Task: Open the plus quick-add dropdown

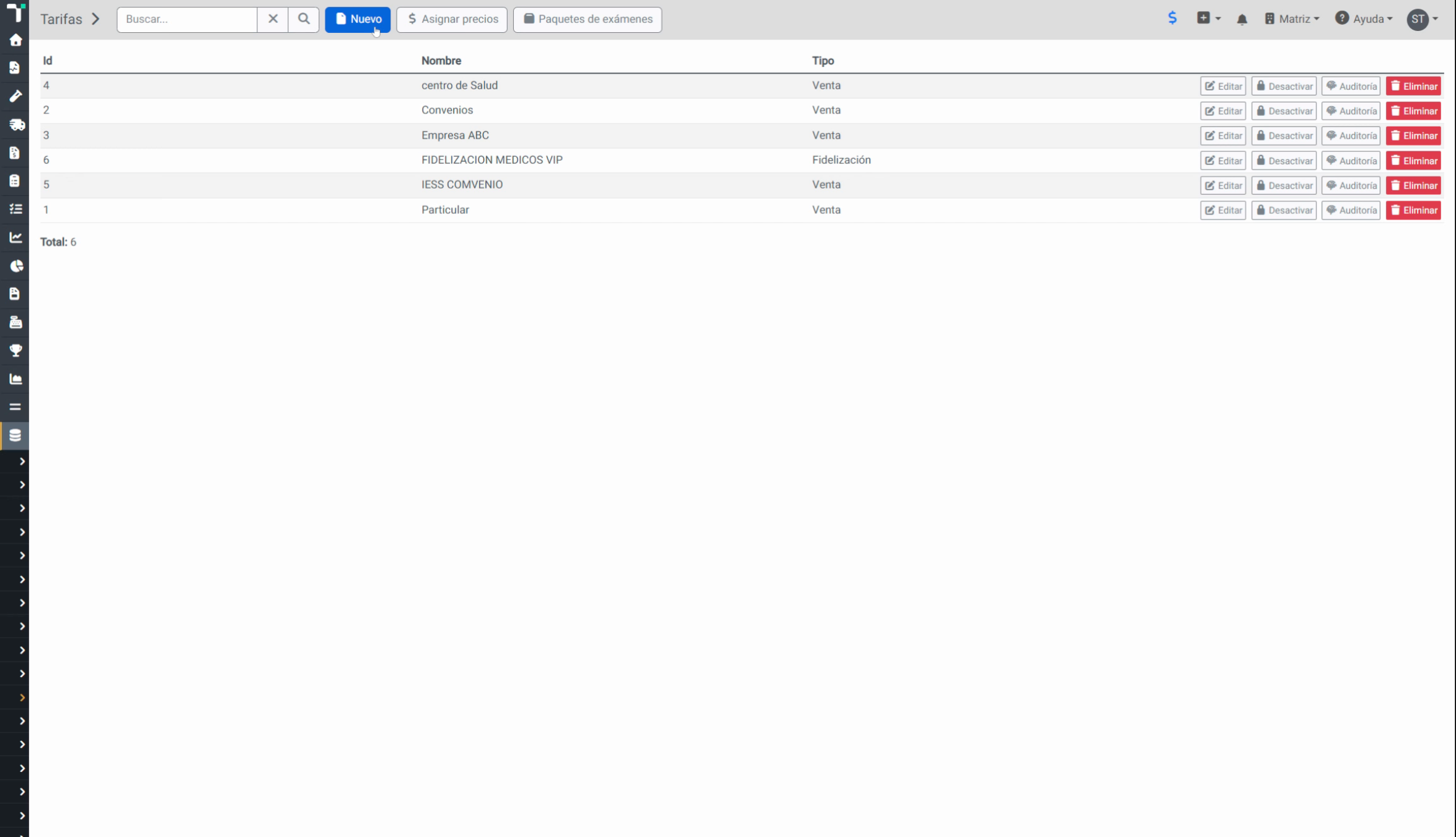Action: point(1209,19)
